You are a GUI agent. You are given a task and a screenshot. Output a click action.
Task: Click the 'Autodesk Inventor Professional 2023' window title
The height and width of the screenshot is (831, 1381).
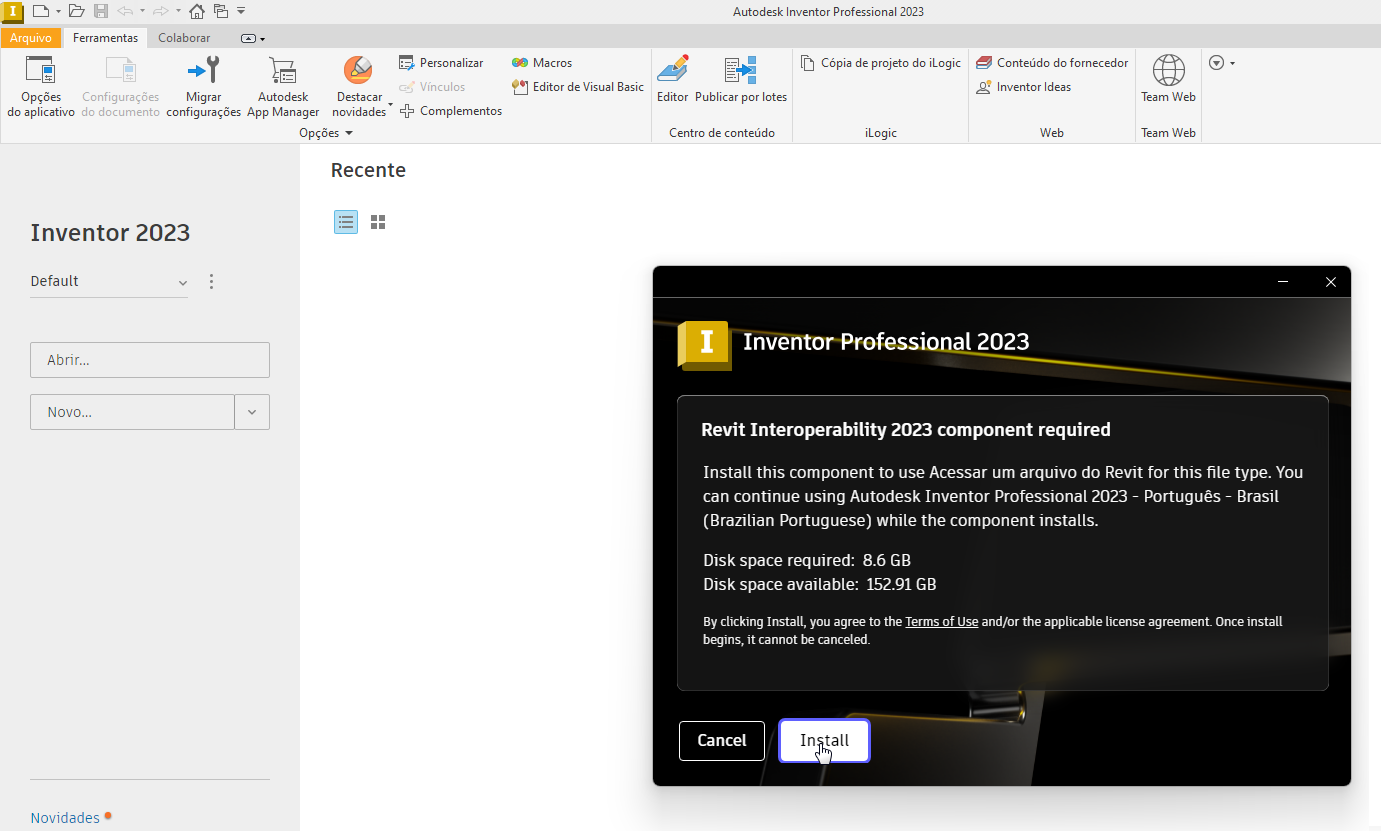coord(828,12)
